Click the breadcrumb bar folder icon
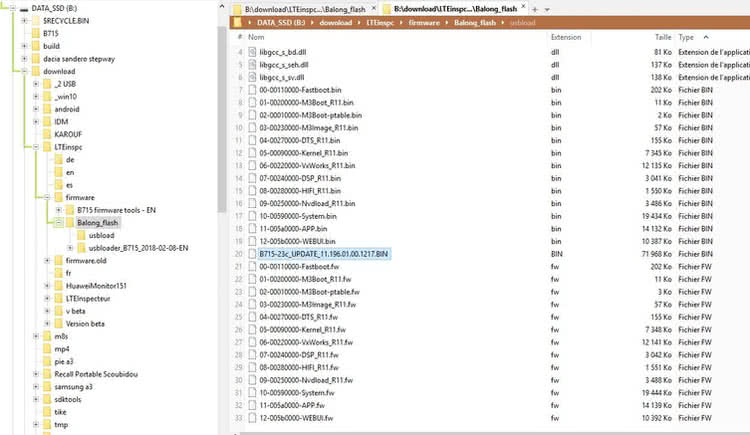The height and width of the screenshot is (435, 750). (238, 22)
